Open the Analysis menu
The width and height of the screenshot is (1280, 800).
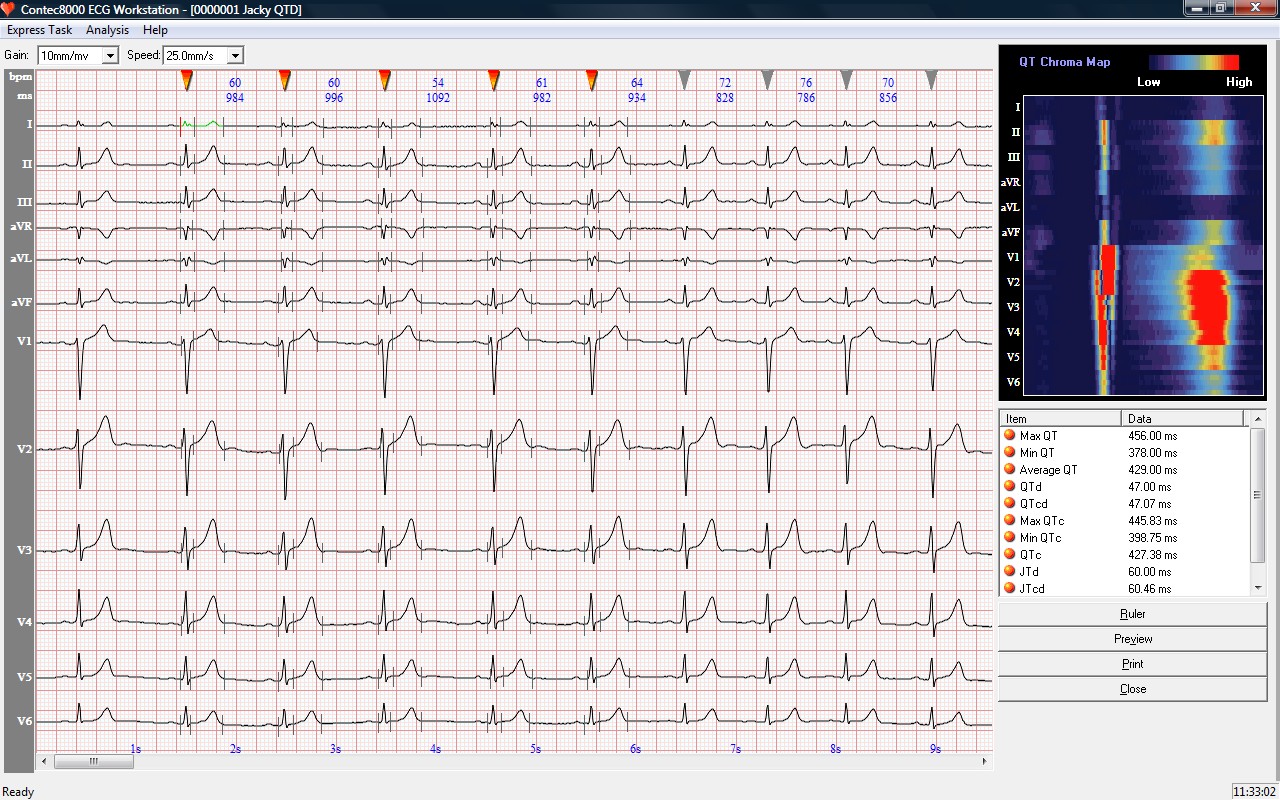tap(107, 30)
